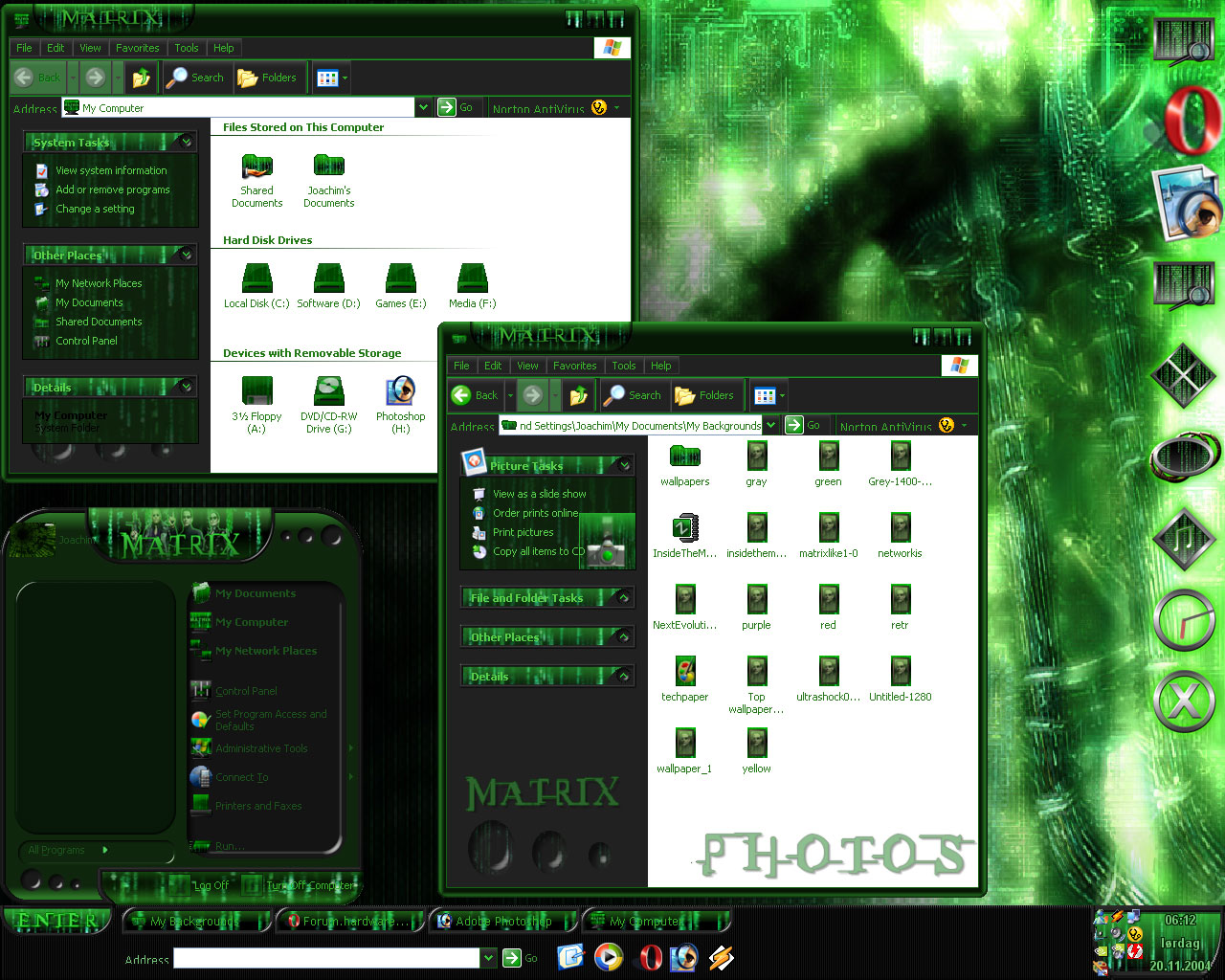Click the ENTER start button
Image resolution: width=1225 pixels, height=980 pixels.
[x=57, y=921]
